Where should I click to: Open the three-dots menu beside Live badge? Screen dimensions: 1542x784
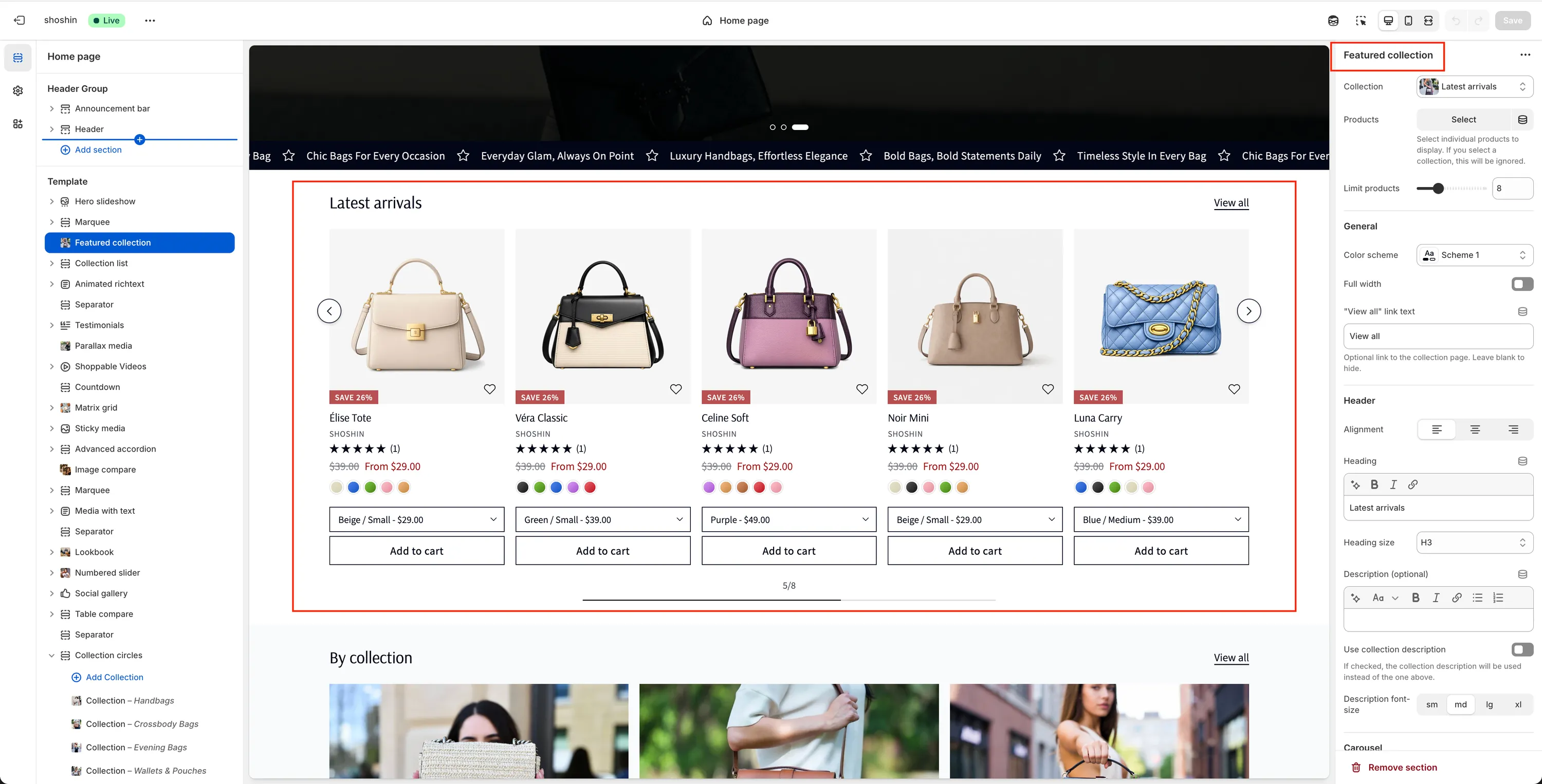[x=150, y=21]
